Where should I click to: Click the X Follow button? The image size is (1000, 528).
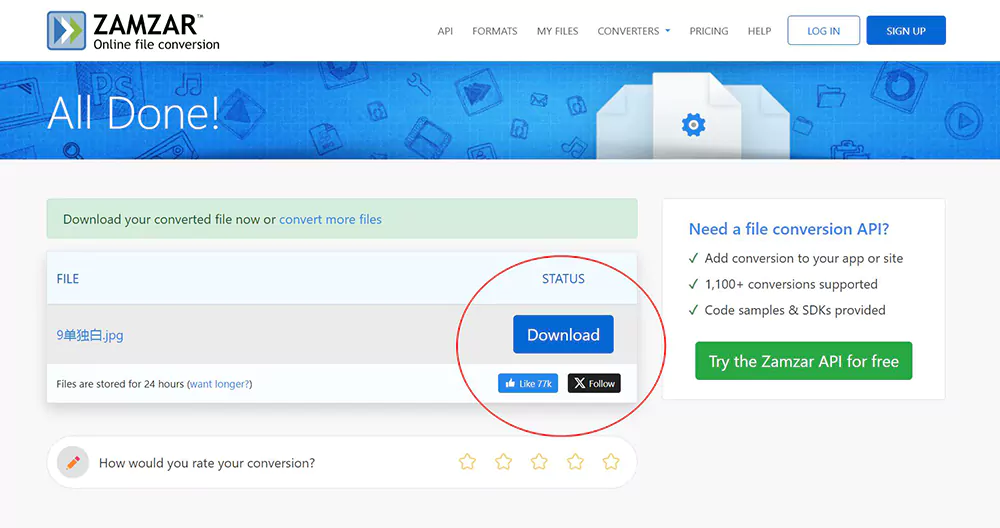594,383
